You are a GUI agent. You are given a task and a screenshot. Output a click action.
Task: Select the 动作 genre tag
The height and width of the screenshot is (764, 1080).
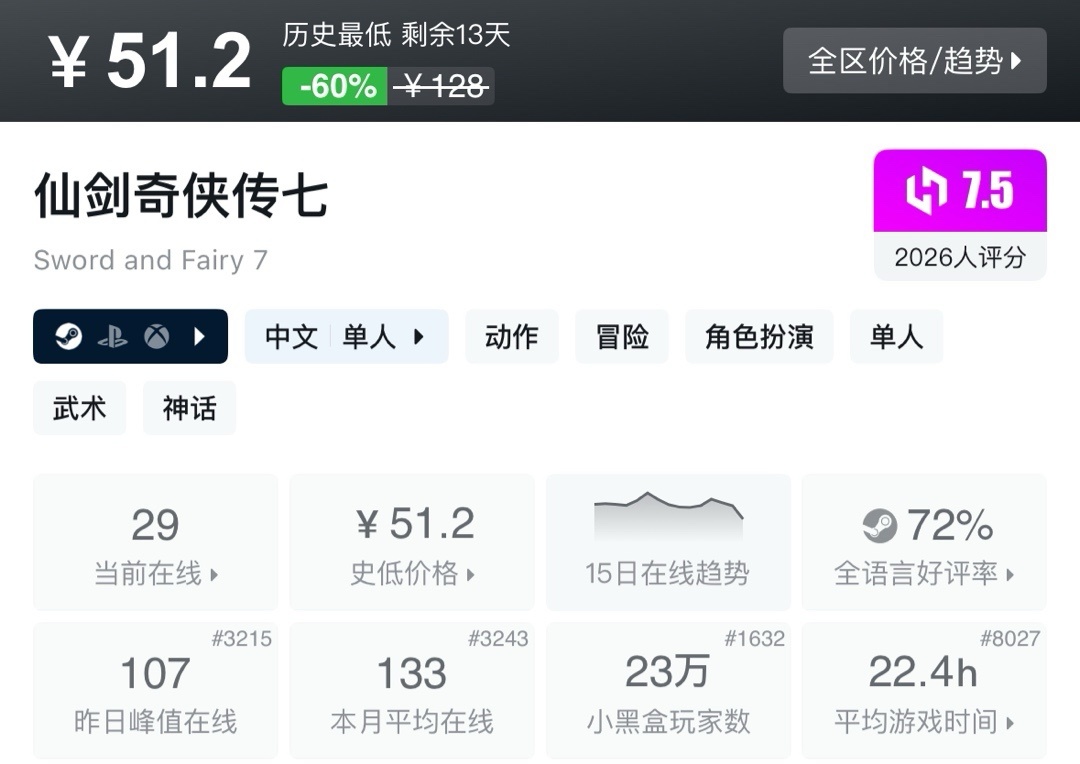pos(512,336)
